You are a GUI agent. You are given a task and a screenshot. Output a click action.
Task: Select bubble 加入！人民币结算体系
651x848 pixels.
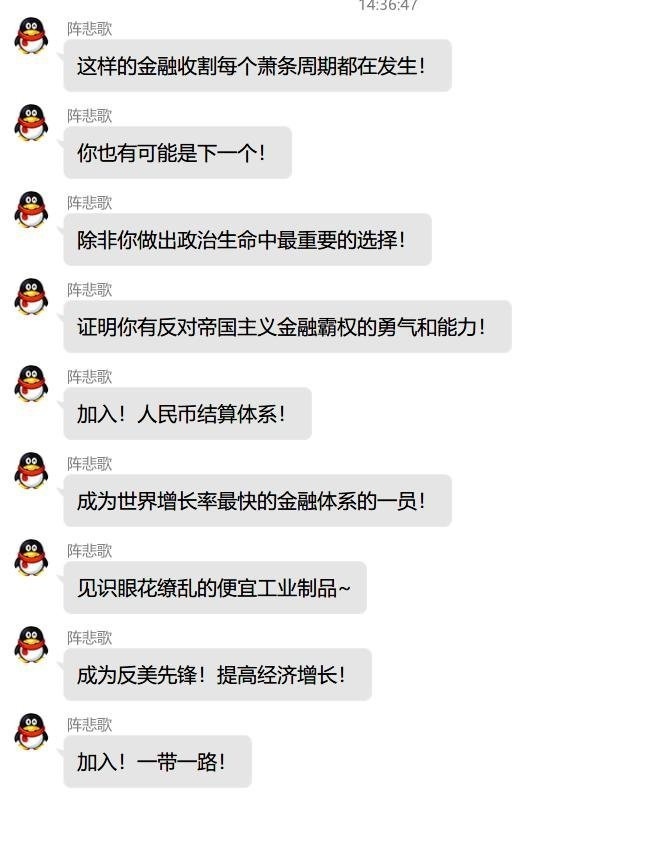(x=188, y=414)
